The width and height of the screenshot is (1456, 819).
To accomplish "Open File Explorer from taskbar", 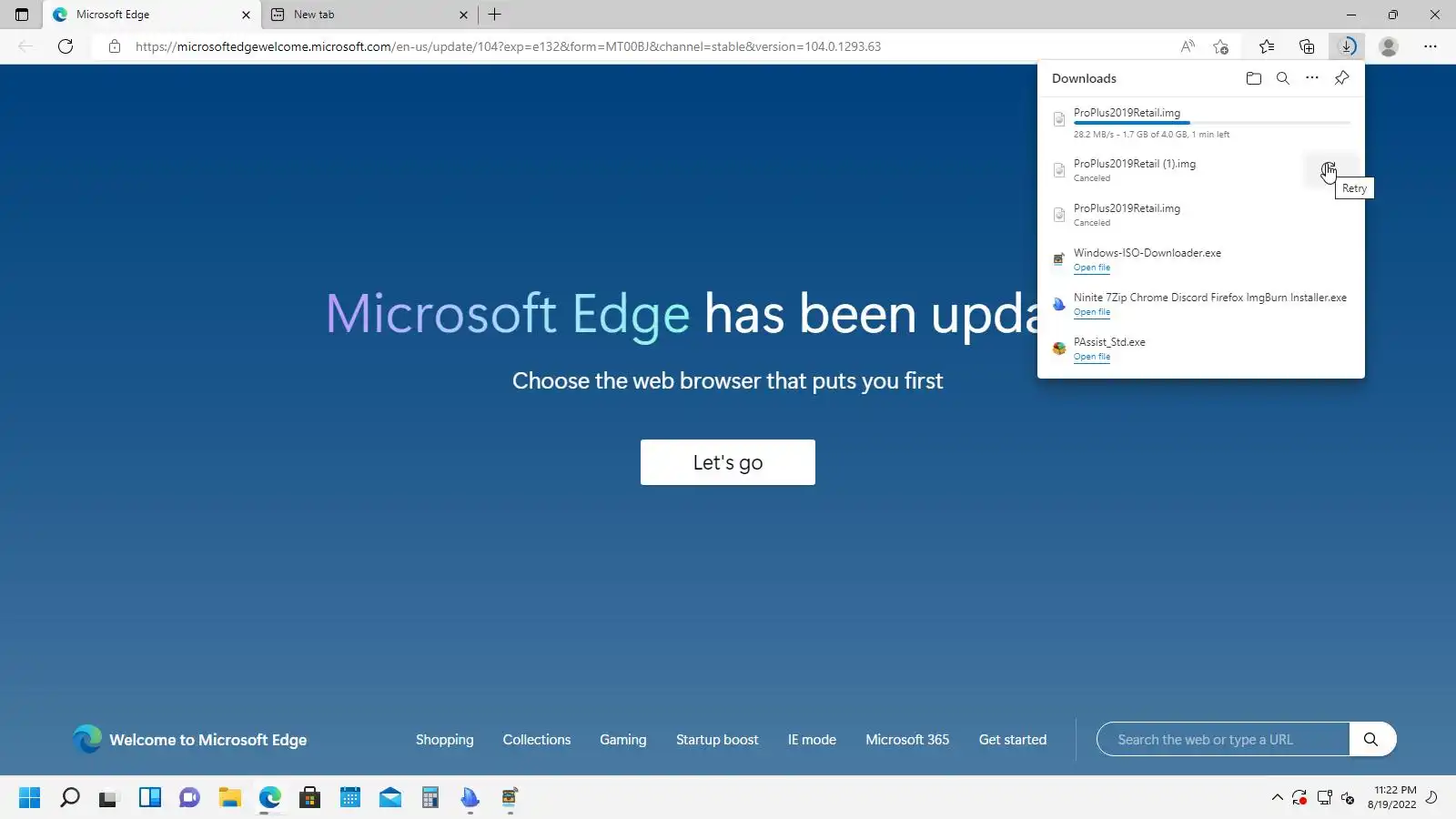I will pyautogui.click(x=229, y=798).
